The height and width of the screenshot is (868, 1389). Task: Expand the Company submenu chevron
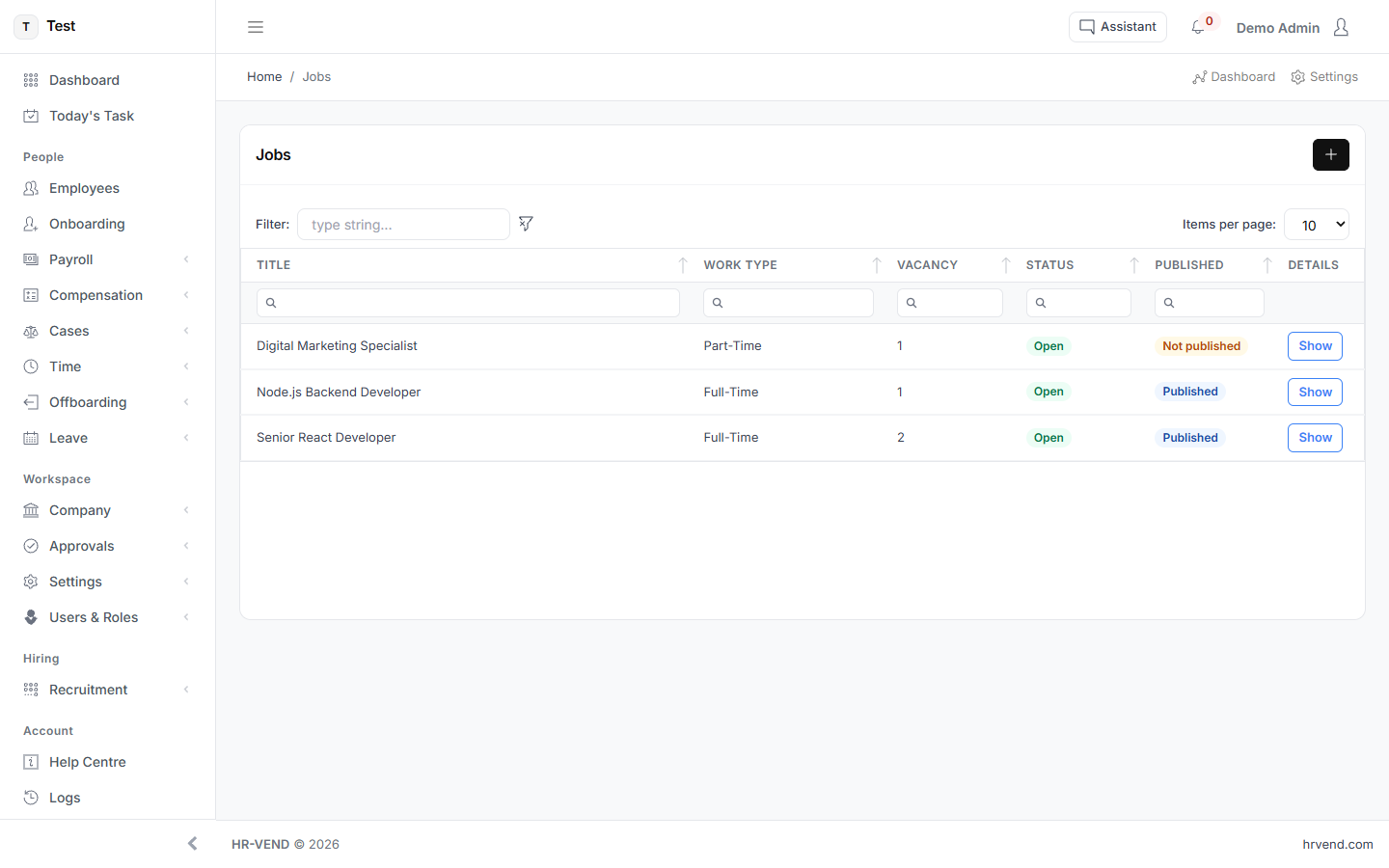click(186, 510)
